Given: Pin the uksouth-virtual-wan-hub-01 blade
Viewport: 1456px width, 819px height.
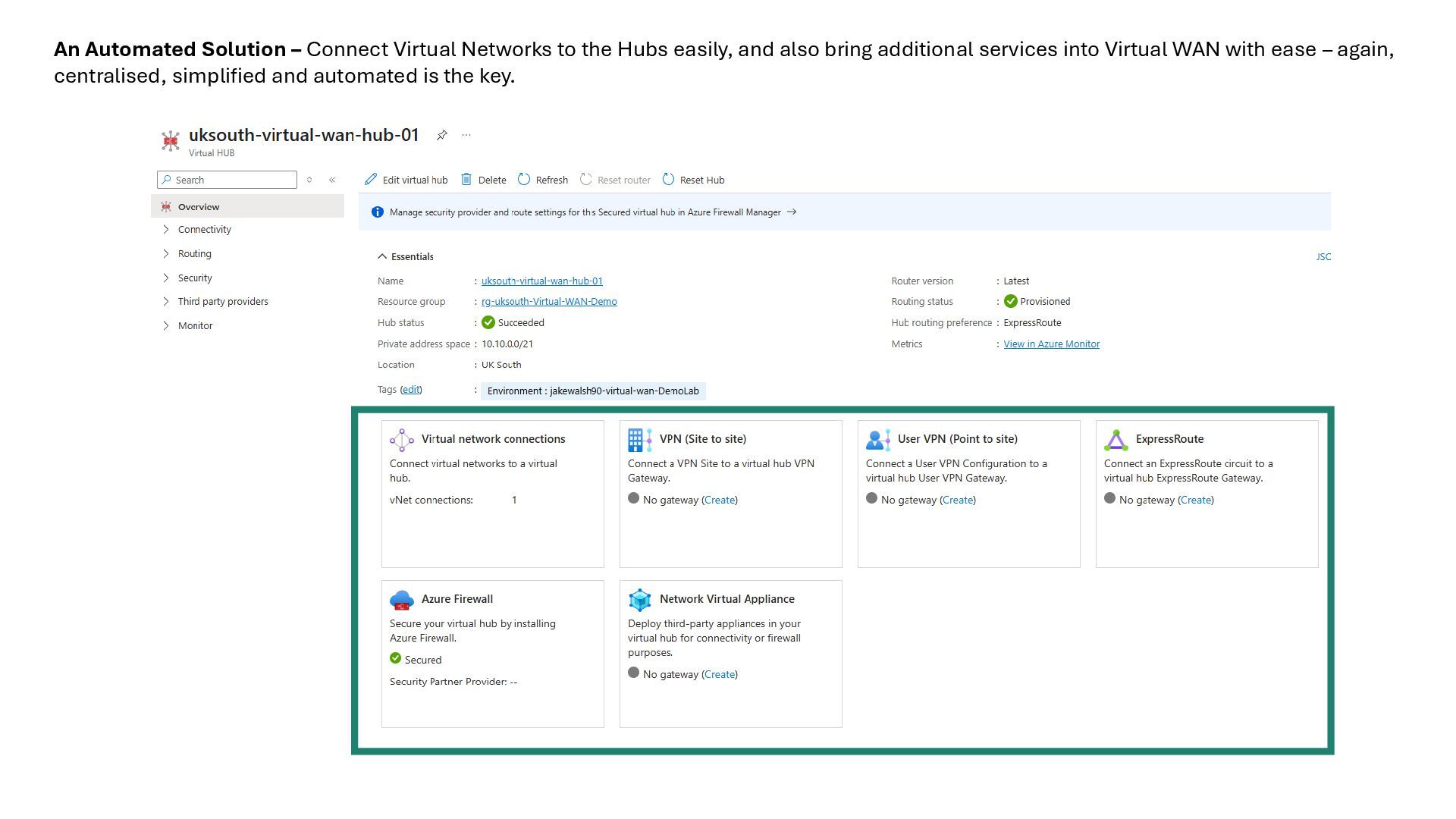Looking at the screenshot, I should (x=441, y=135).
